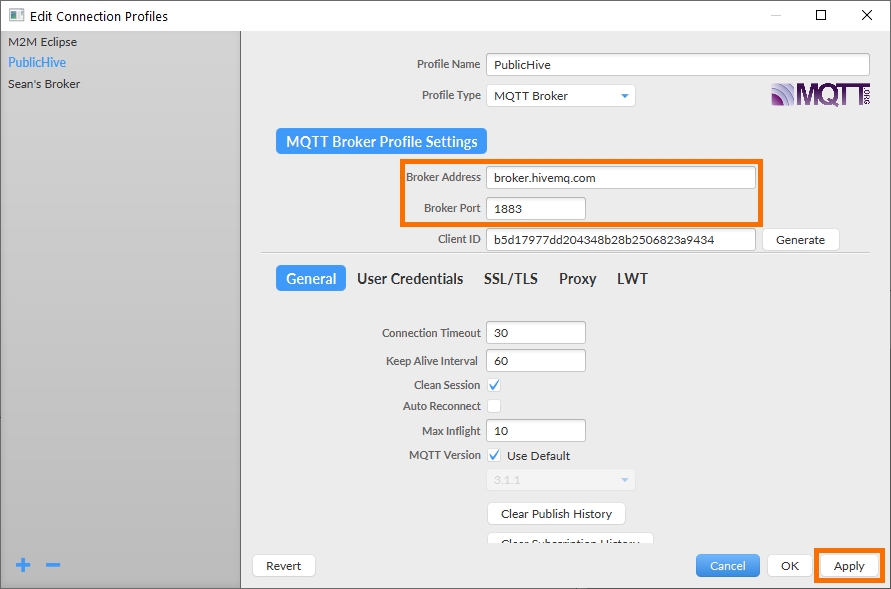Select the LWT tab
This screenshot has height=589, width=891.
pos(632,278)
